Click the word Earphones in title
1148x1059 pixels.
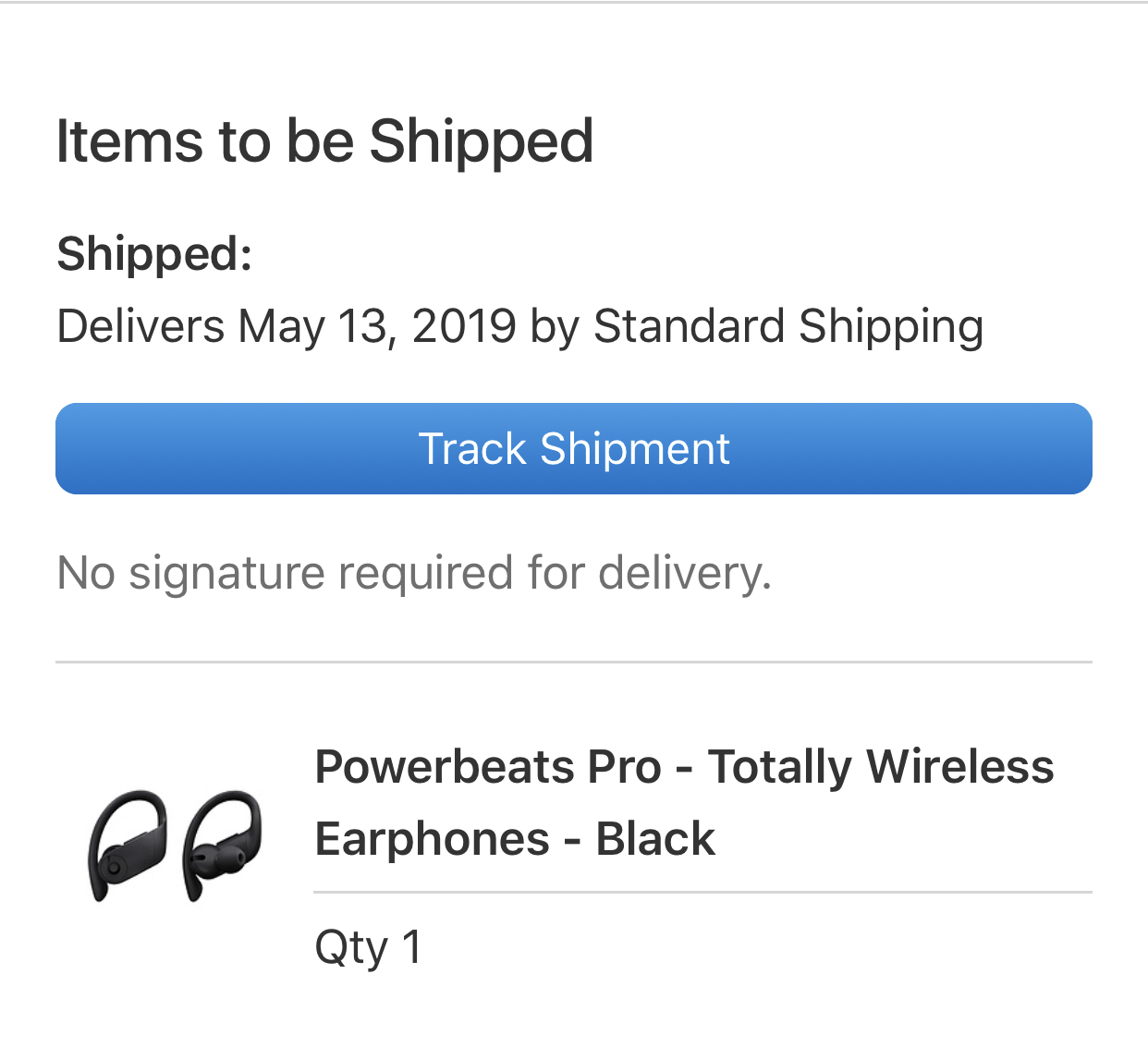(x=433, y=839)
